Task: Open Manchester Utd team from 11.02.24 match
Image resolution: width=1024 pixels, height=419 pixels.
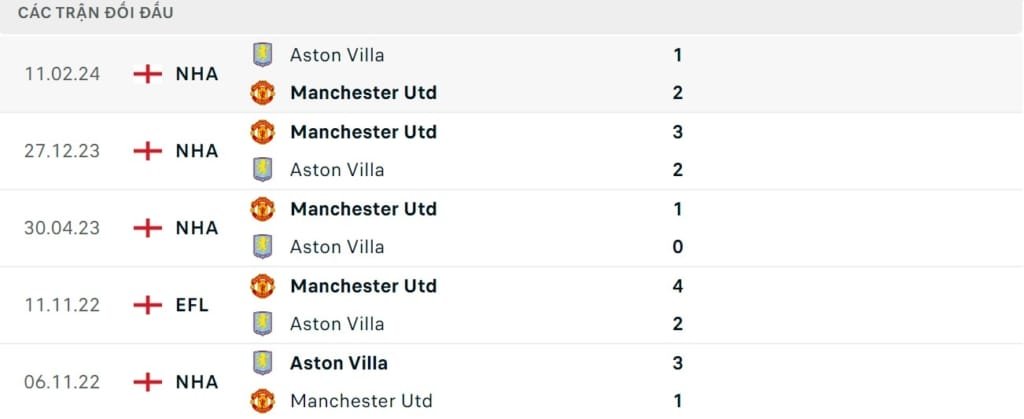Action: (363, 93)
